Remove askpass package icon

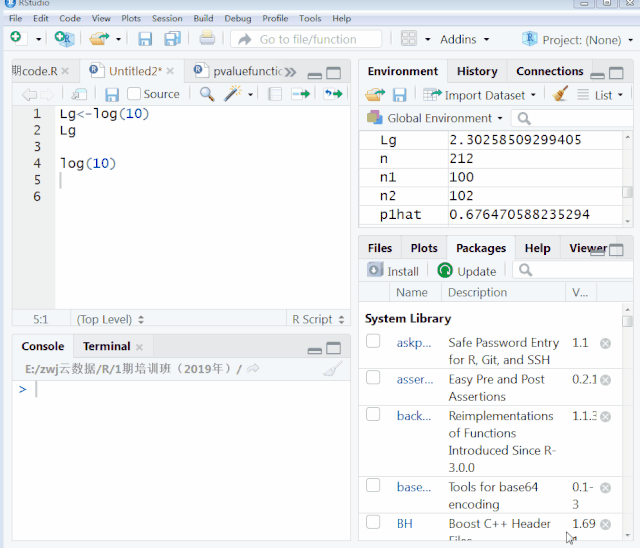click(x=605, y=344)
